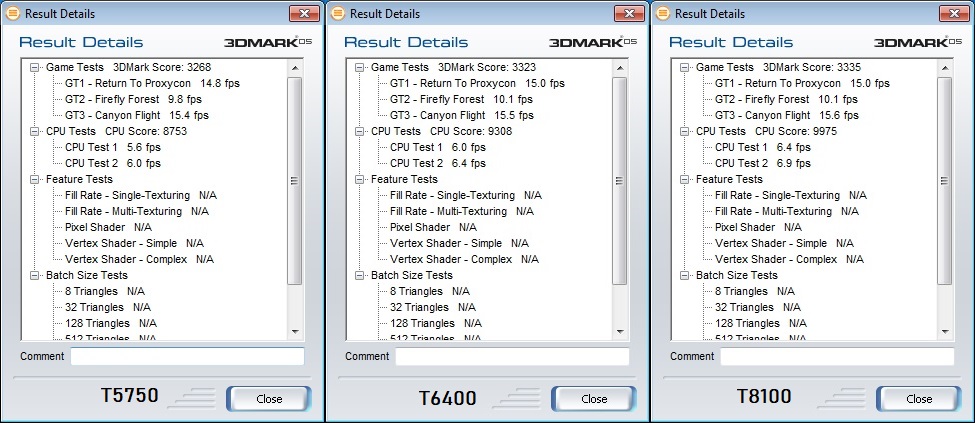Screen dimensions: 975x423
Task: Click Close button in the T6400 window
Action: (594, 399)
